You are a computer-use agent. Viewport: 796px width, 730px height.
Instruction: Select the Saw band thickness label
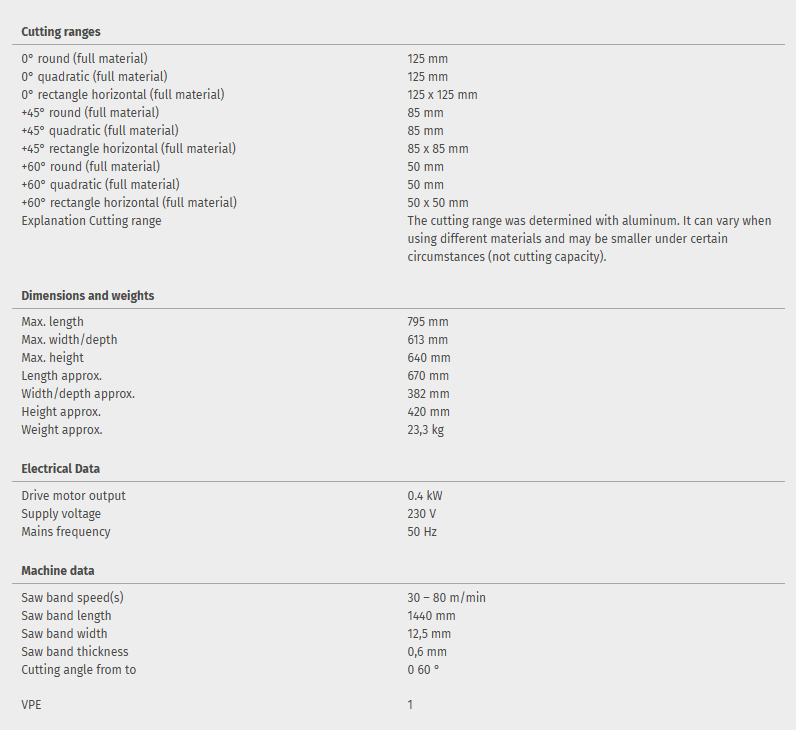click(75, 652)
